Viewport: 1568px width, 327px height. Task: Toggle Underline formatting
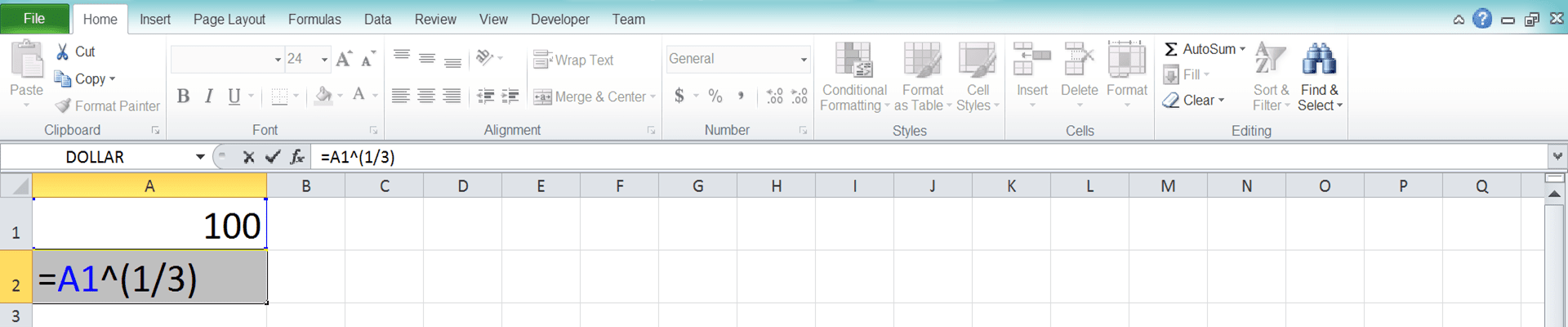[234, 96]
